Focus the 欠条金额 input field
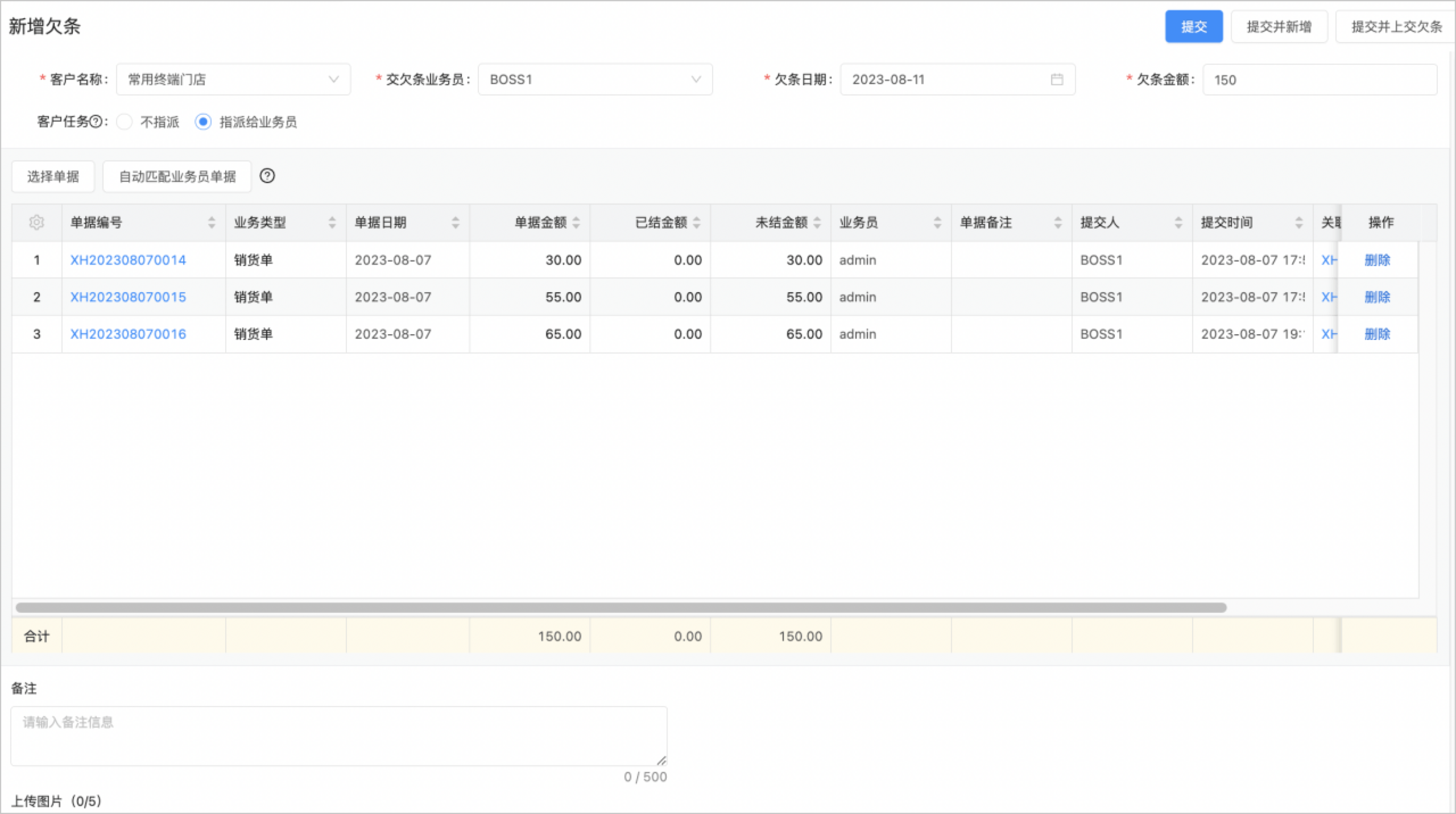 [x=1319, y=80]
